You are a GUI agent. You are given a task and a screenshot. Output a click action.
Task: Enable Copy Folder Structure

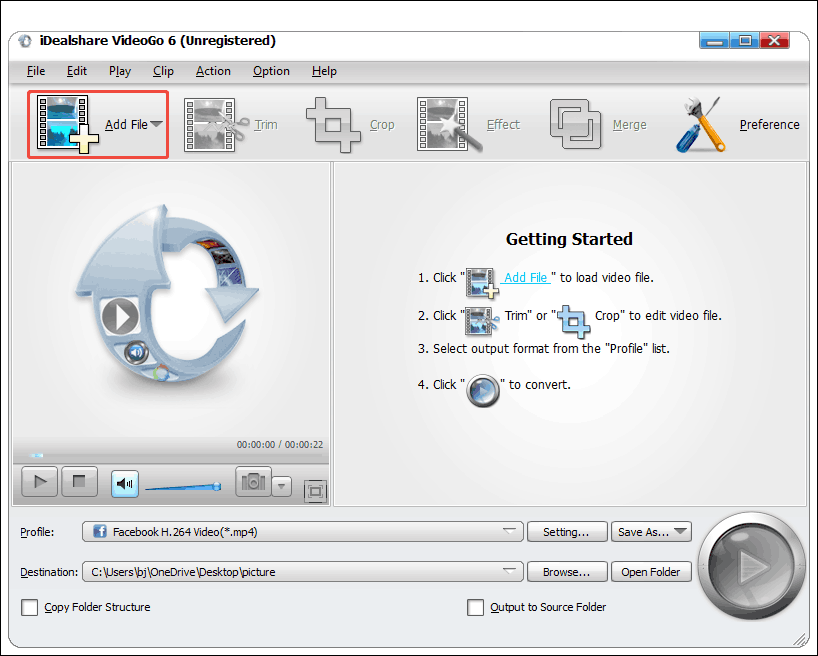[x=28, y=607]
